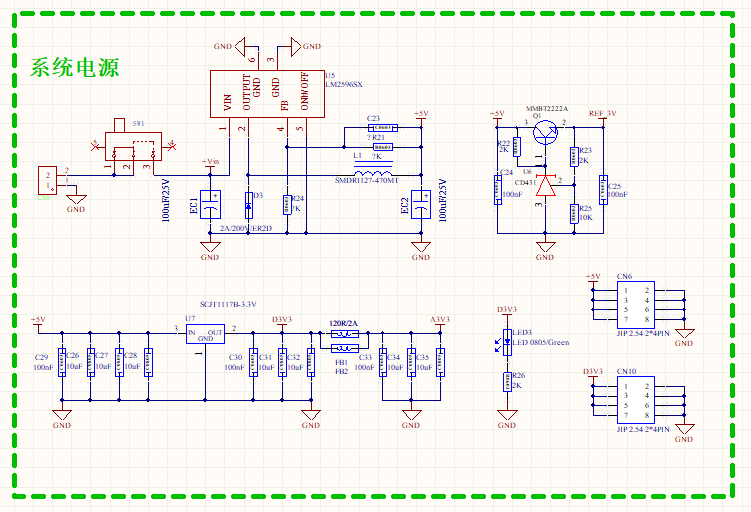
Task: Select electrolytic capacitor EC1
Action: pos(210,204)
